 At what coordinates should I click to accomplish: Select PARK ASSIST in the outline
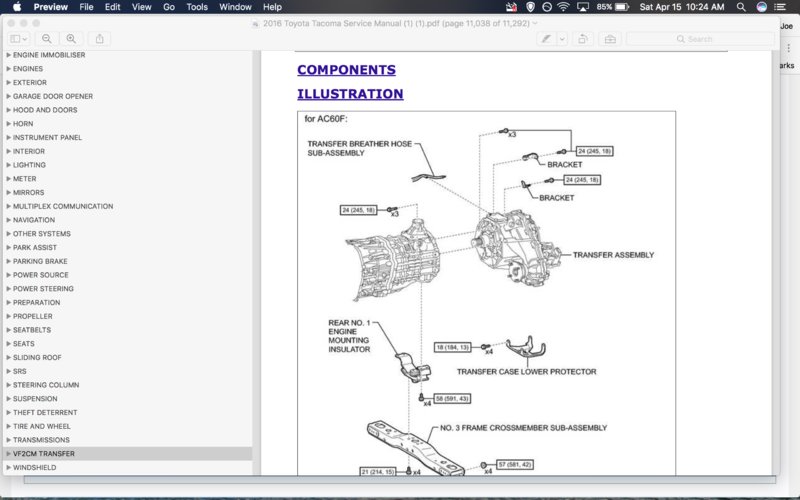[x=35, y=247]
